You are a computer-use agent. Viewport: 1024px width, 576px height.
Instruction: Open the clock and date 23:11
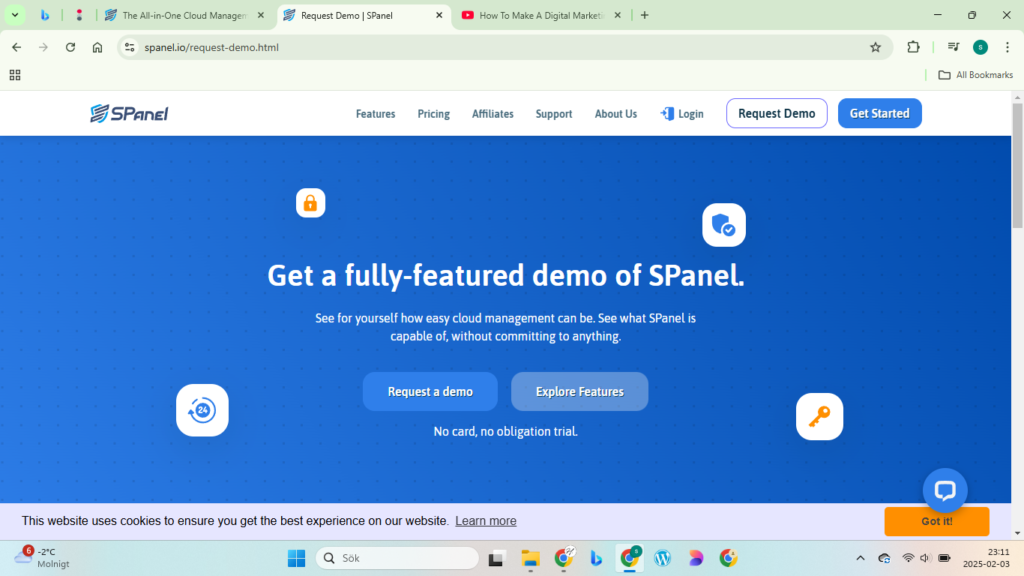986,558
